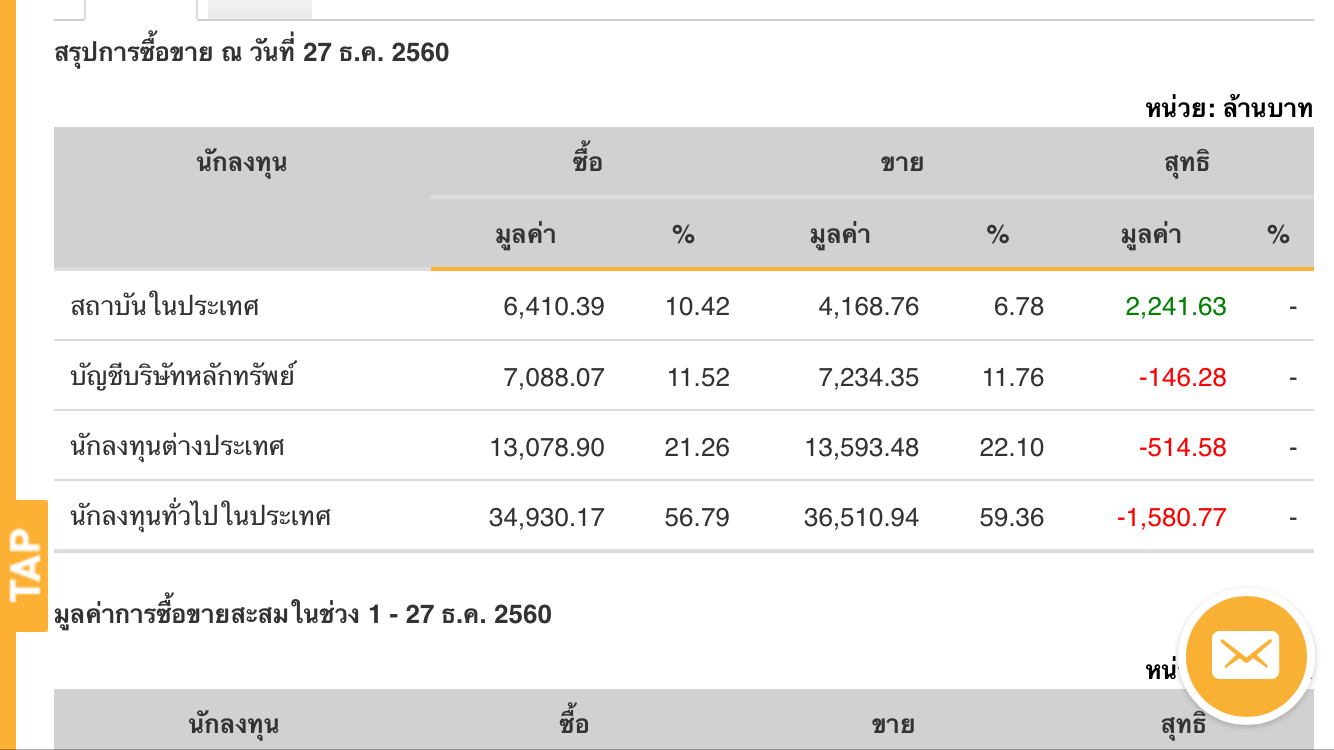Open the orange mail envelope button
The height and width of the screenshot is (750, 1334).
(1245, 656)
